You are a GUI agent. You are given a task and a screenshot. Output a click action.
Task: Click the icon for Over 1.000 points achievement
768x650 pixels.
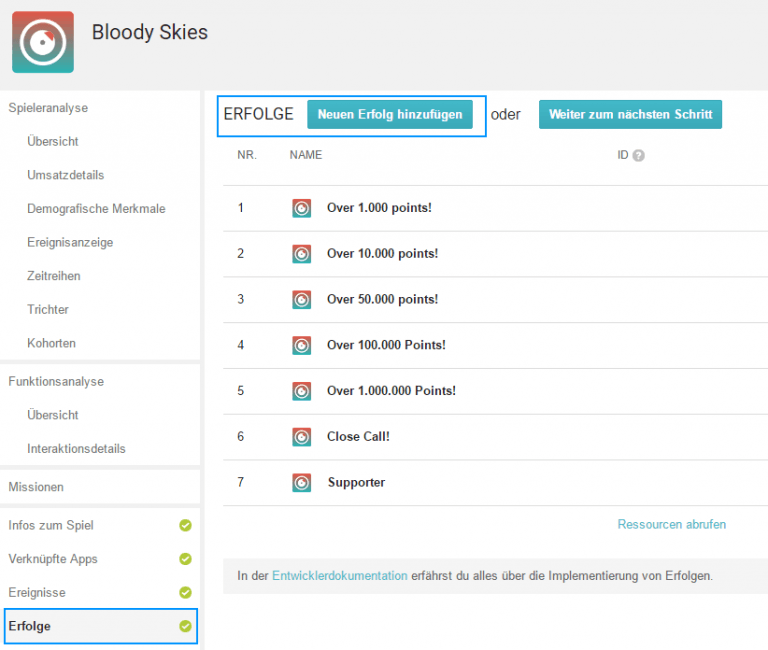click(302, 208)
